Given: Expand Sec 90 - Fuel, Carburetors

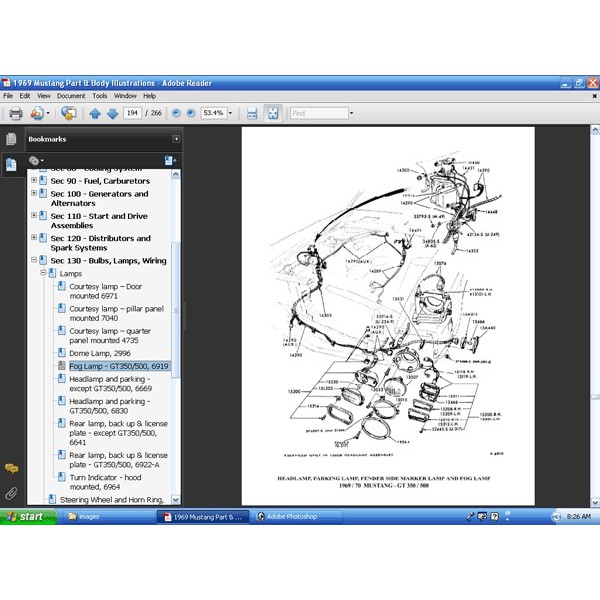Looking at the screenshot, I should [x=34, y=180].
